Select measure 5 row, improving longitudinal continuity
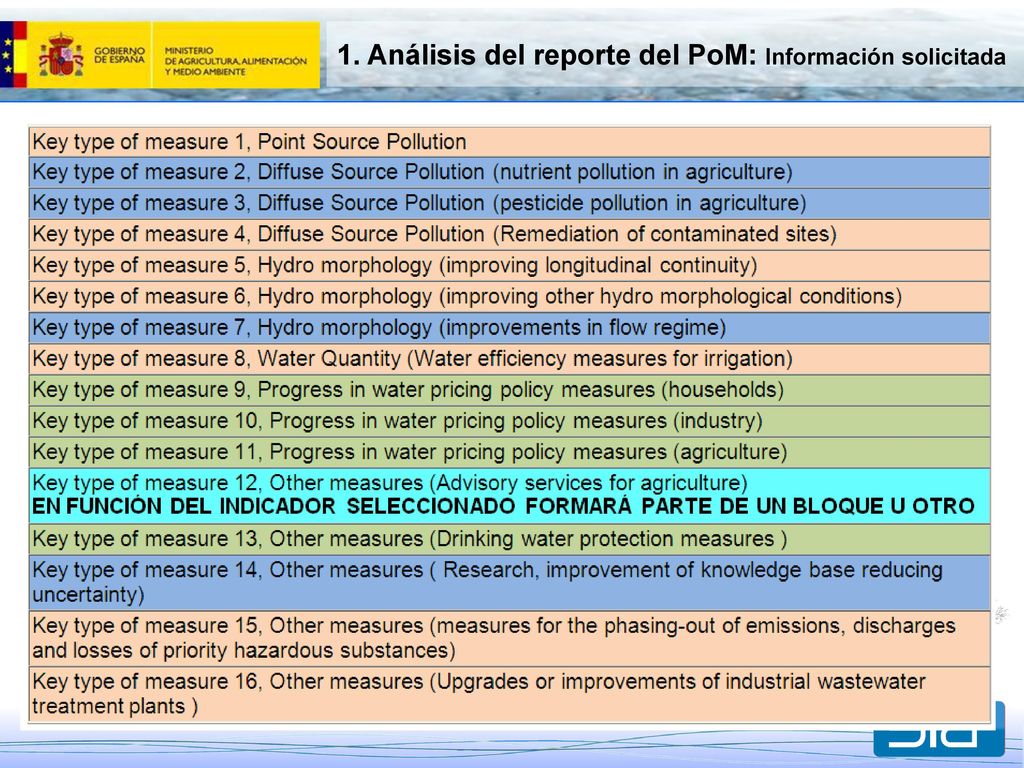The height and width of the screenshot is (768, 1024). point(509,266)
